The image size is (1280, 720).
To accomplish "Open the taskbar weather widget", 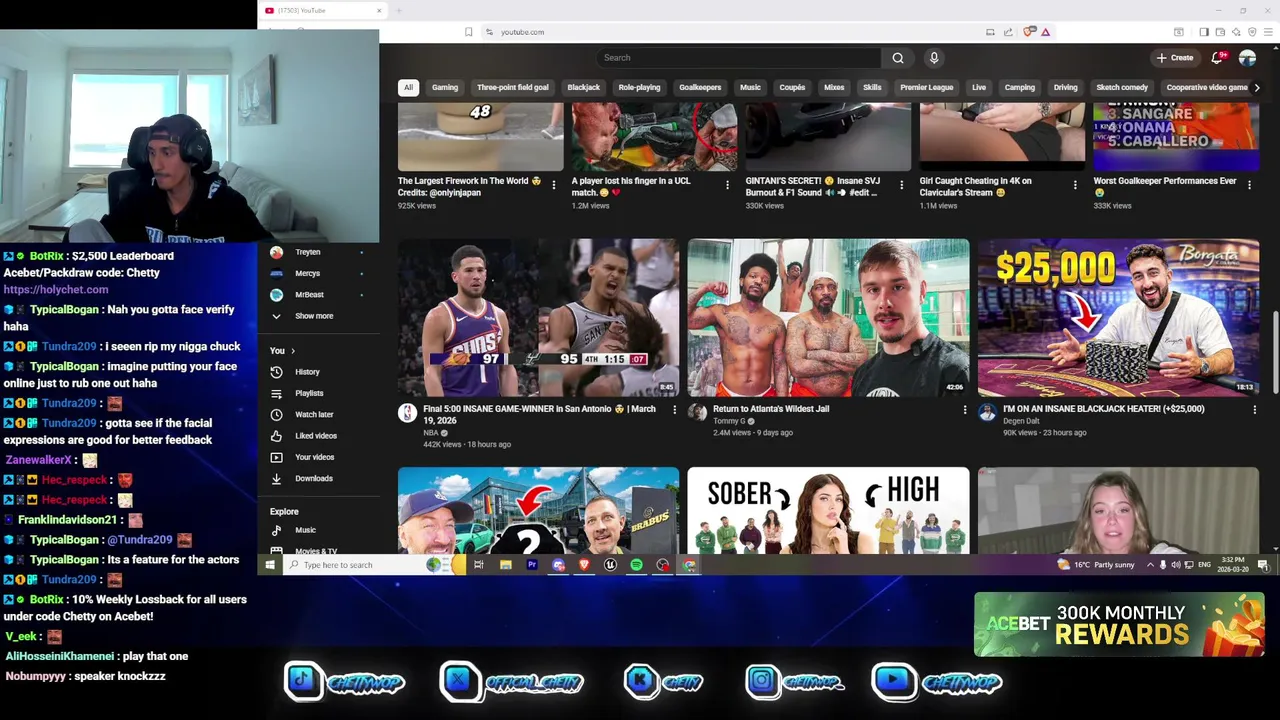I will click(1097, 565).
